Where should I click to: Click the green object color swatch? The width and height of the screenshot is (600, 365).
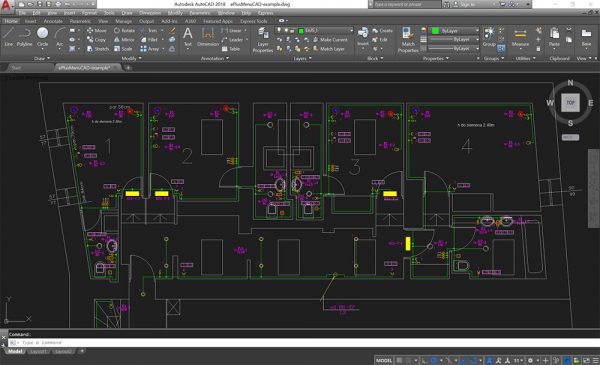pos(435,31)
